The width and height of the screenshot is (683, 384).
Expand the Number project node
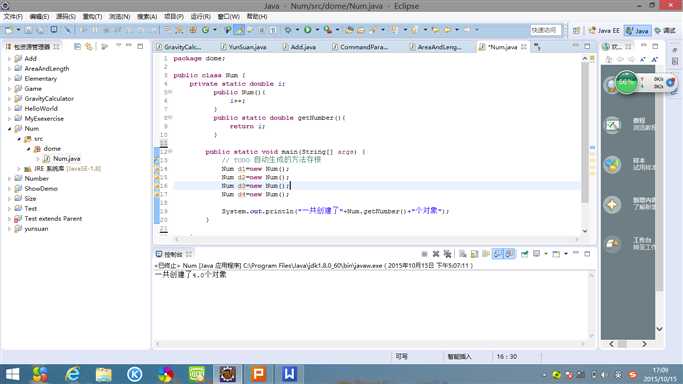click(x=10, y=179)
